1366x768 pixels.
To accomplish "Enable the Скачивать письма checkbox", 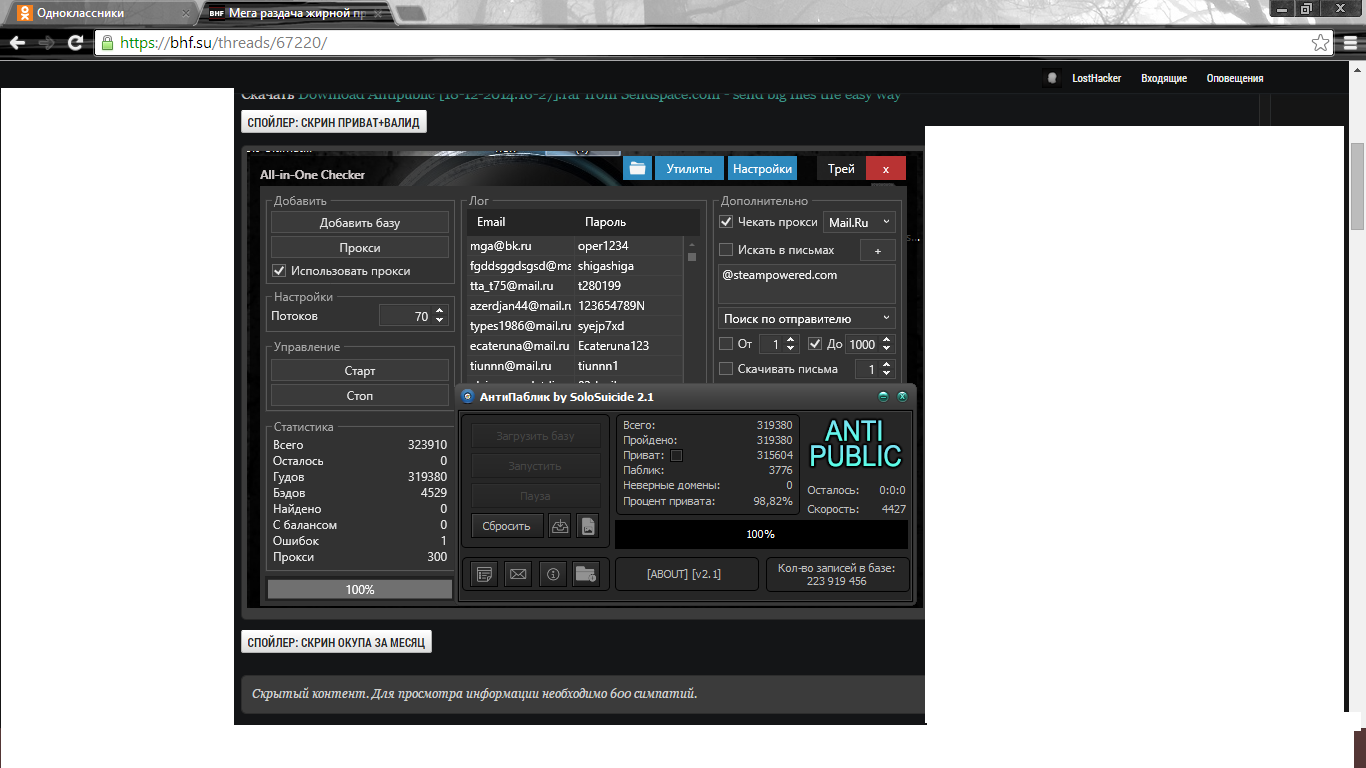I will 726,369.
